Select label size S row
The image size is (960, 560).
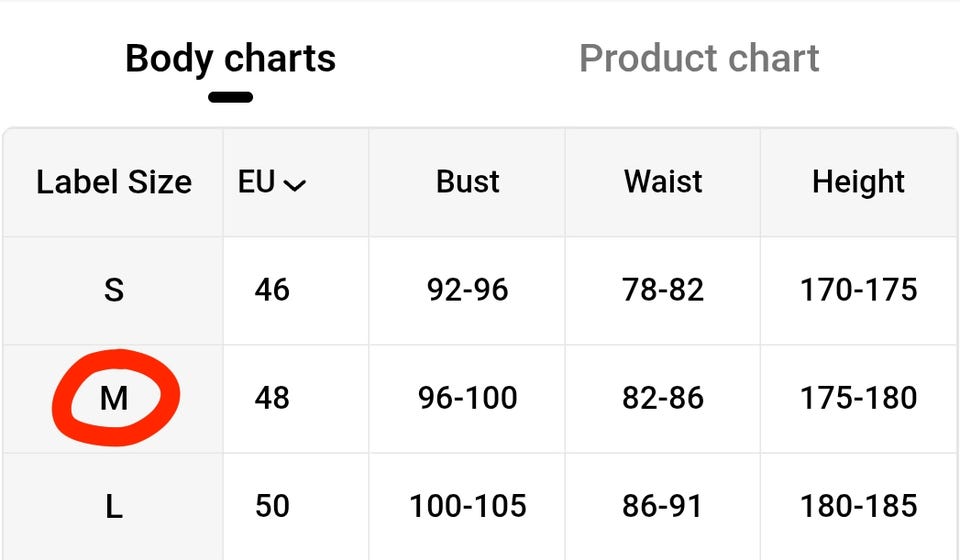[x=114, y=290]
